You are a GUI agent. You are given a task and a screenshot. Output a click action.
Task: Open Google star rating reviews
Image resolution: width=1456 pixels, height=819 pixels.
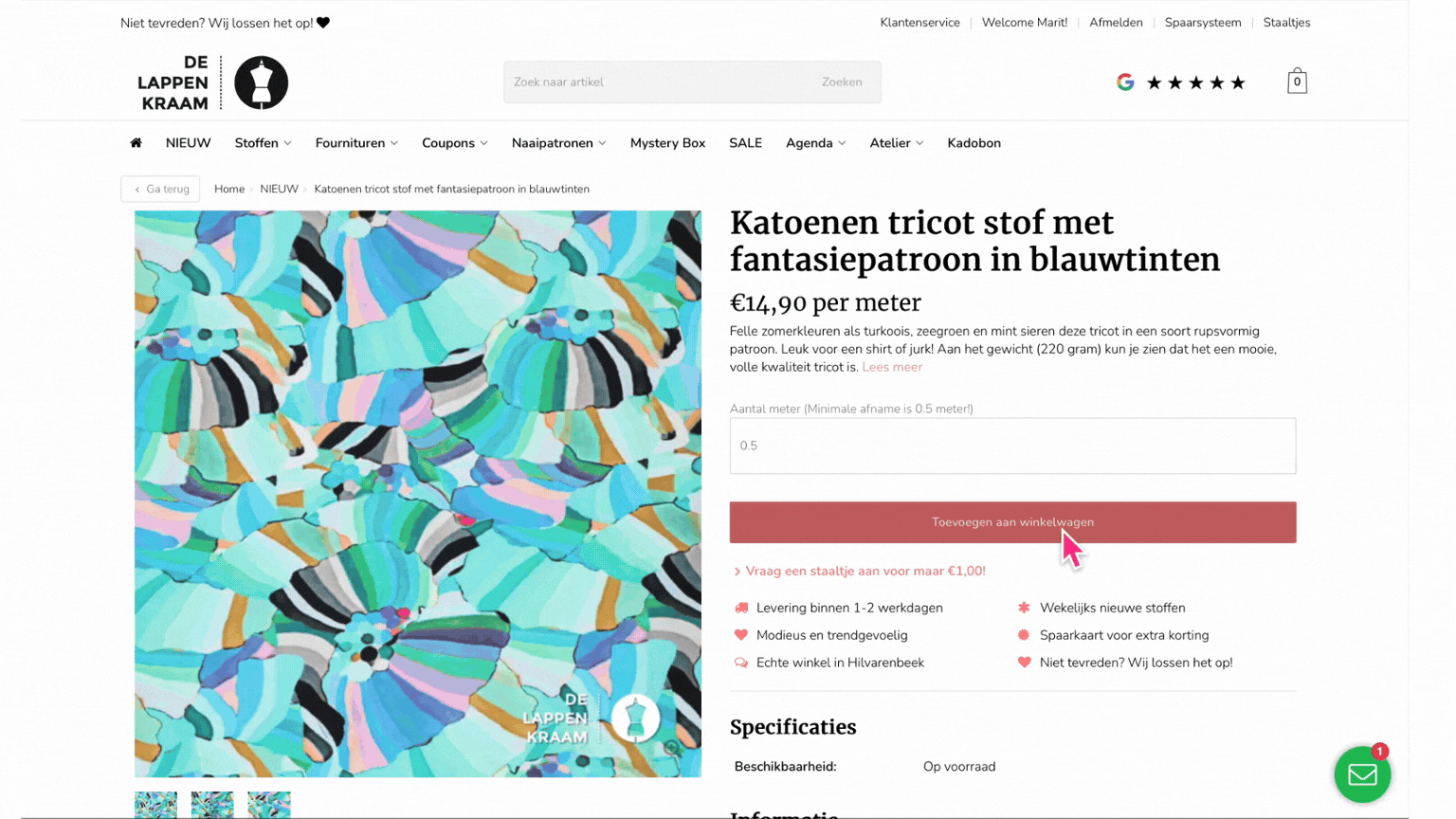1195,82
